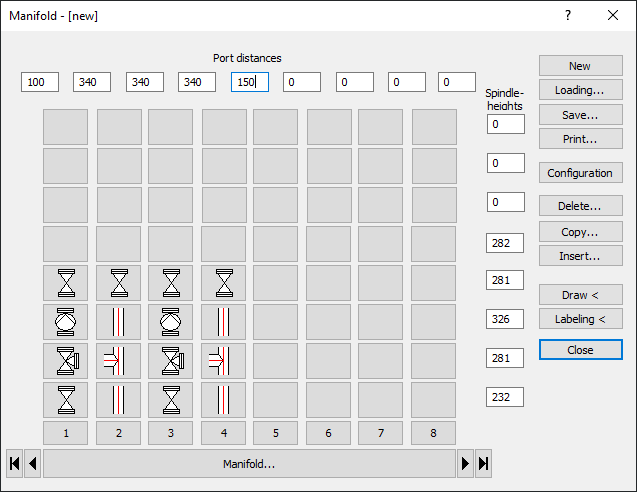
Task: Open the Loading... dialog
Action: [x=581, y=90]
